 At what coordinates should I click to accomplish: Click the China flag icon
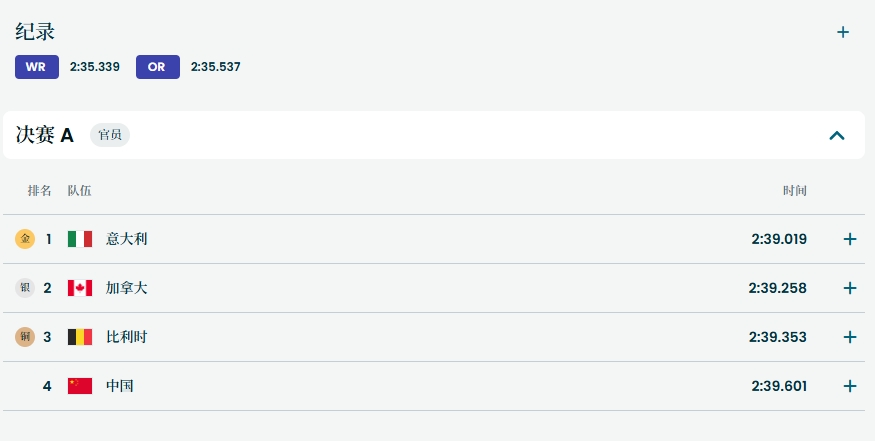click(x=80, y=386)
